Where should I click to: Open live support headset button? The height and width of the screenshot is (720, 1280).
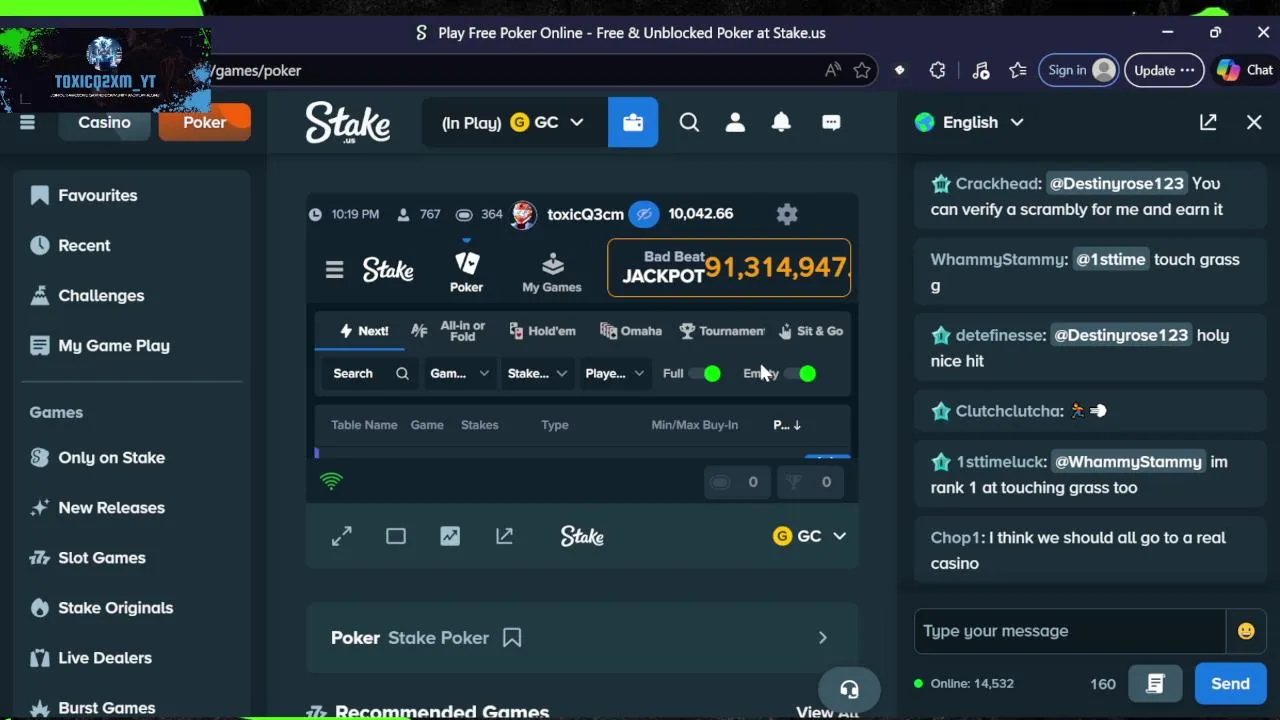coord(849,689)
